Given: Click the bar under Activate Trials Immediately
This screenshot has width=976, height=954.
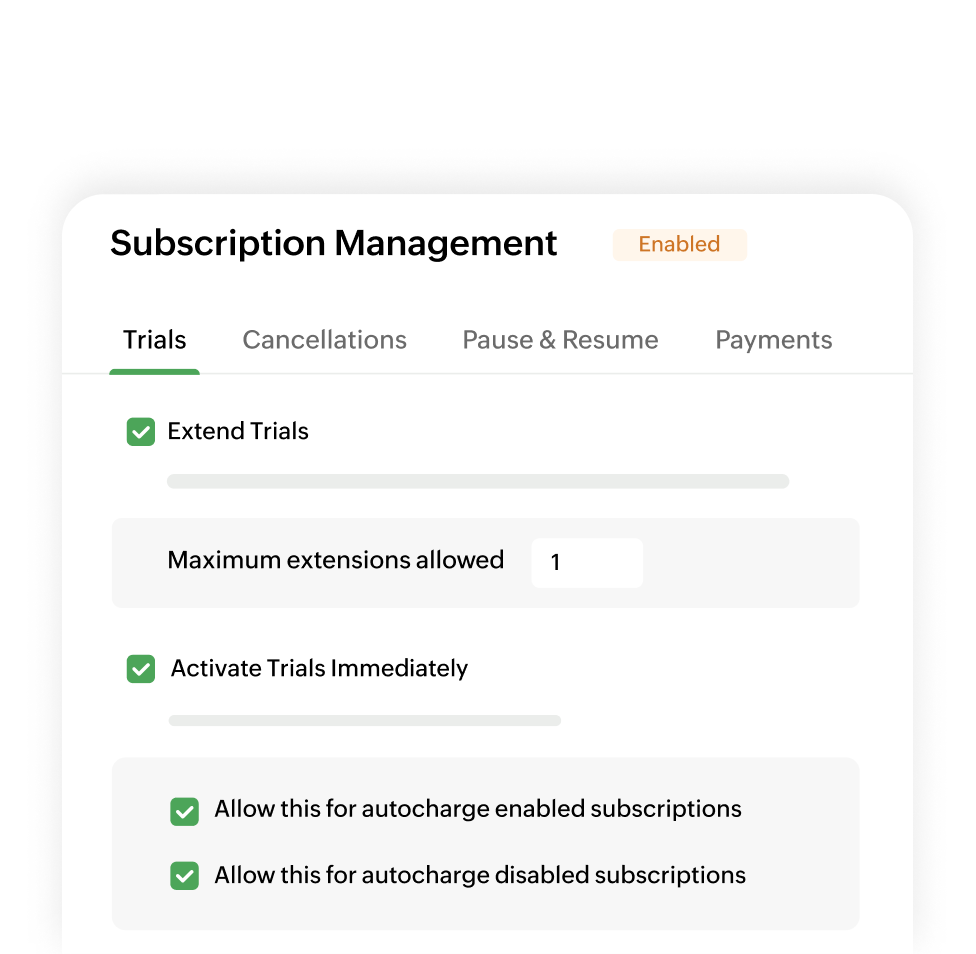Looking at the screenshot, I should [x=365, y=720].
